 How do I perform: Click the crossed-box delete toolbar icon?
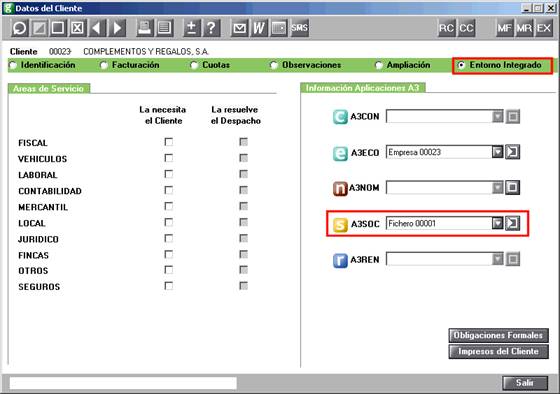click(x=78, y=28)
